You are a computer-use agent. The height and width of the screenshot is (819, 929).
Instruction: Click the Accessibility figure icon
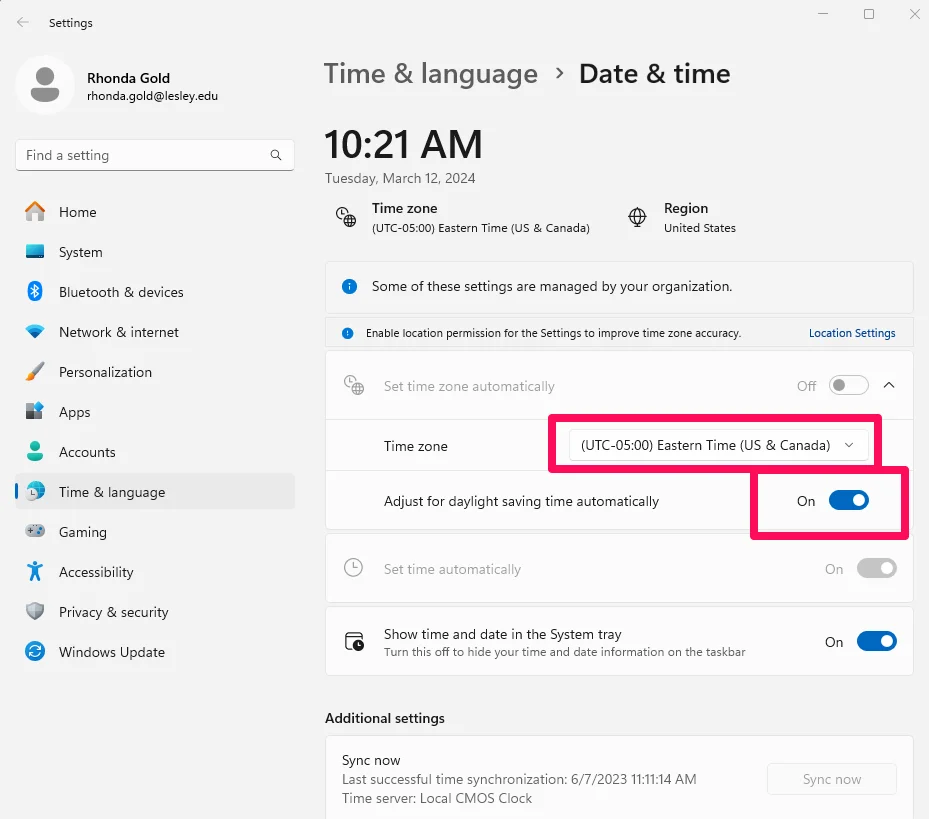click(x=35, y=572)
